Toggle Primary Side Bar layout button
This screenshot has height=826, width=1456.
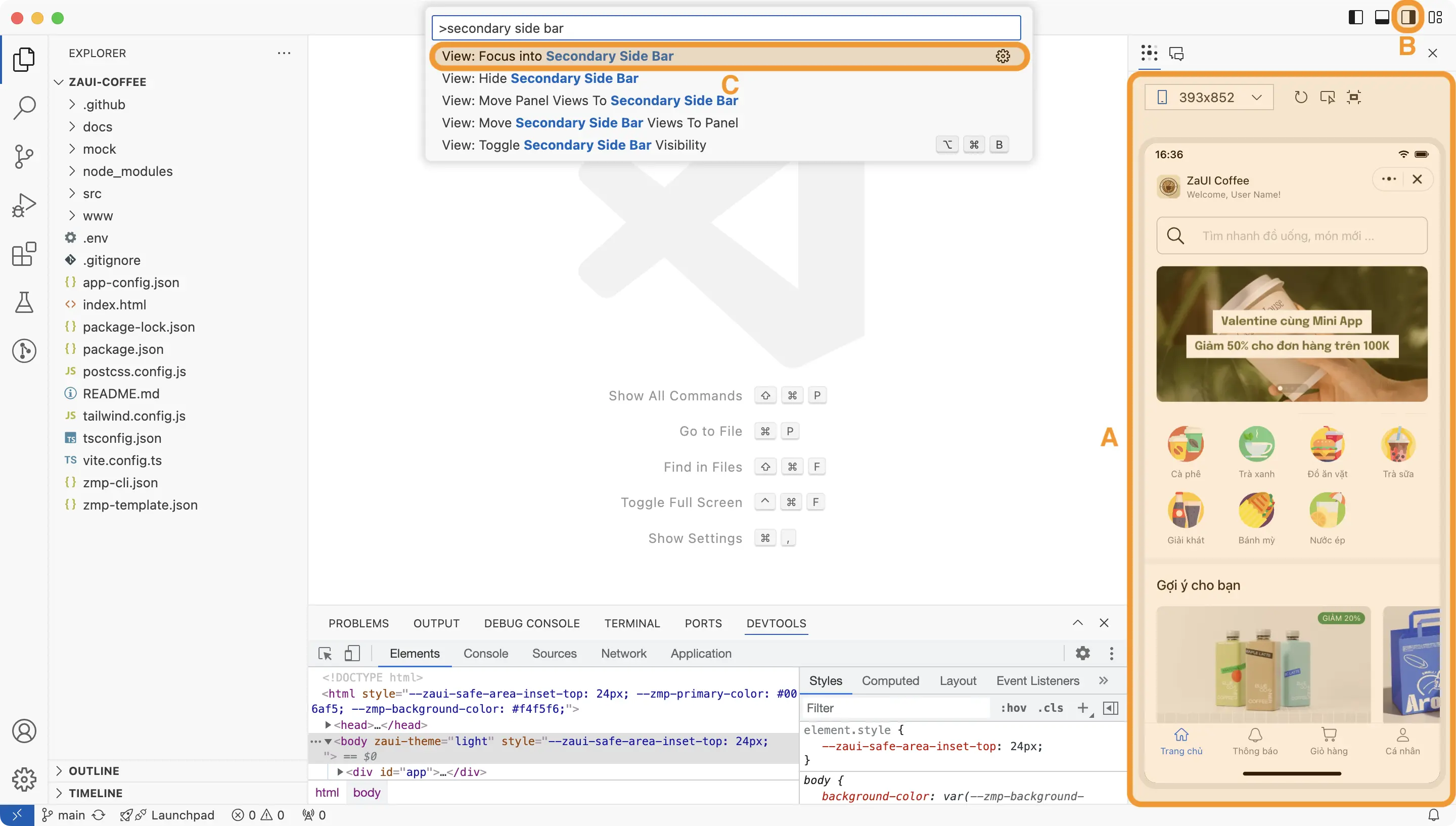[x=1355, y=17]
